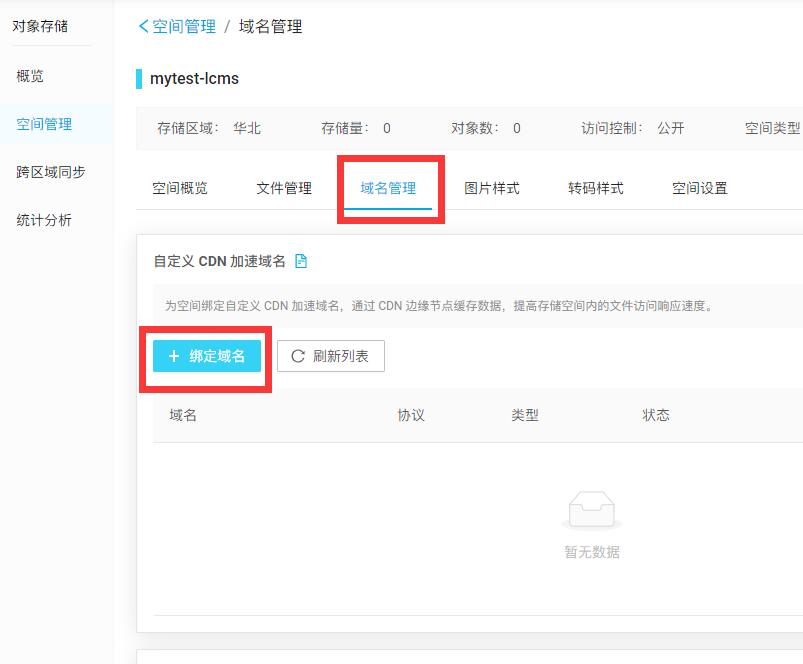The width and height of the screenshot is (803, 664).
Task: Go to the 图片样式 tab
Action: pos(492,188)
